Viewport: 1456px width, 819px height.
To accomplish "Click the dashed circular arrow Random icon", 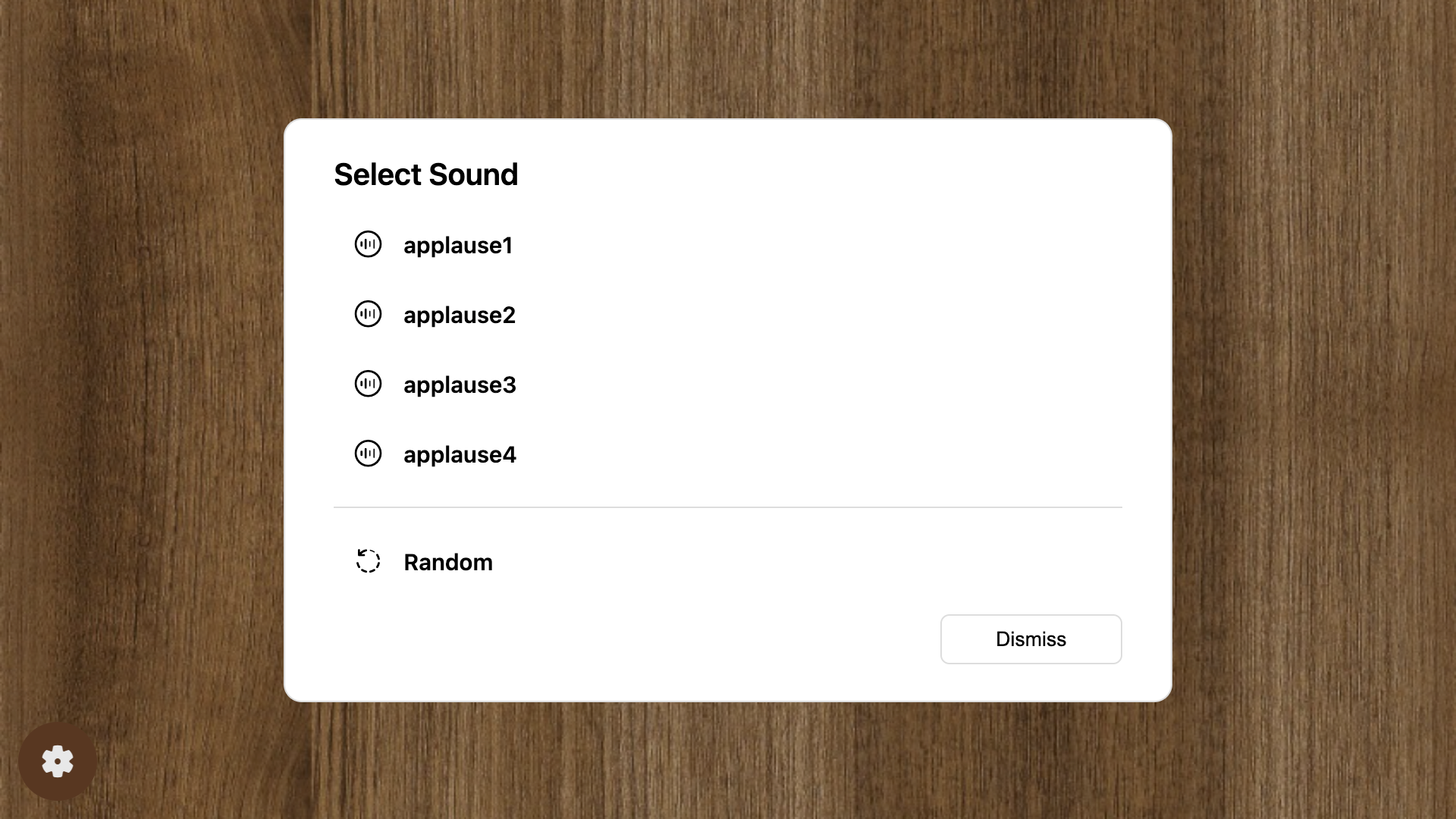I will [x=368, y=561].
